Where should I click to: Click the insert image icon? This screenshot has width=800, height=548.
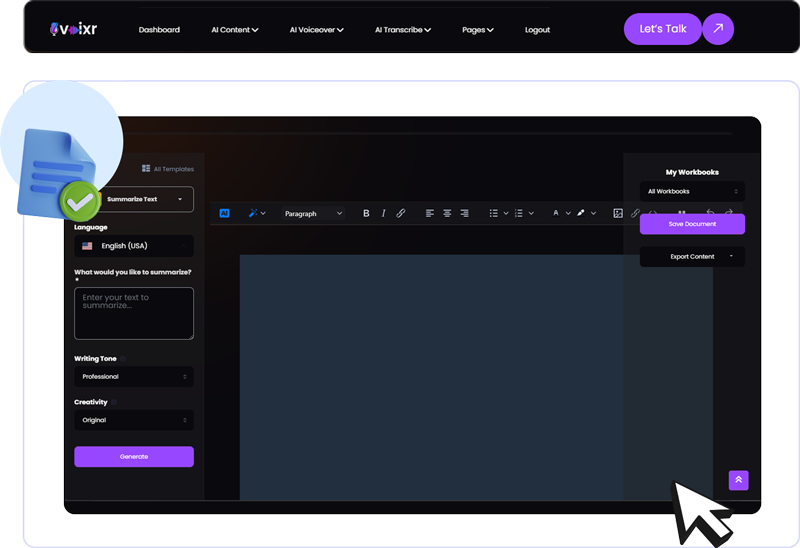click(618, 213)
